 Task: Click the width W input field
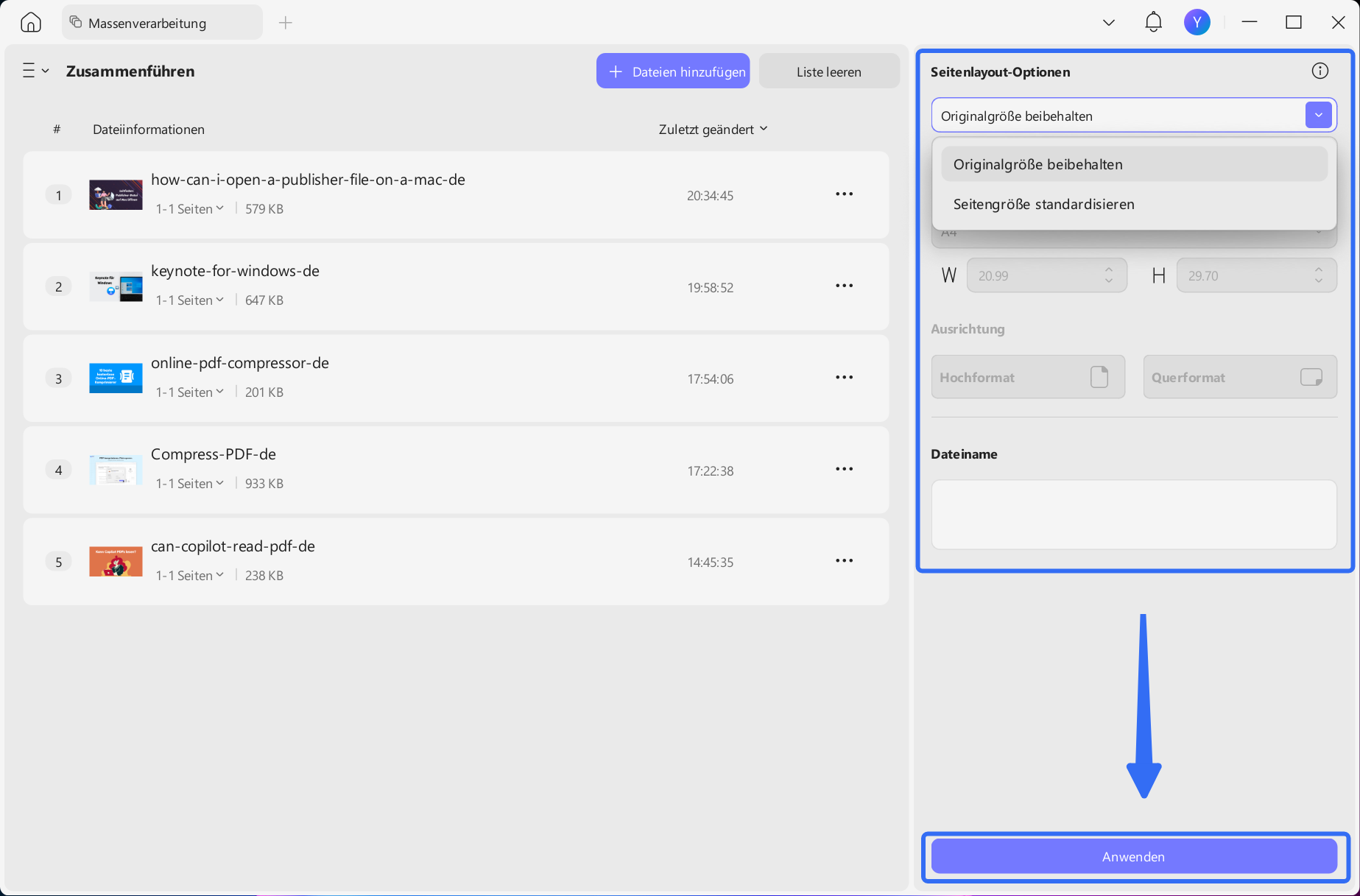tap(1046, 275)
